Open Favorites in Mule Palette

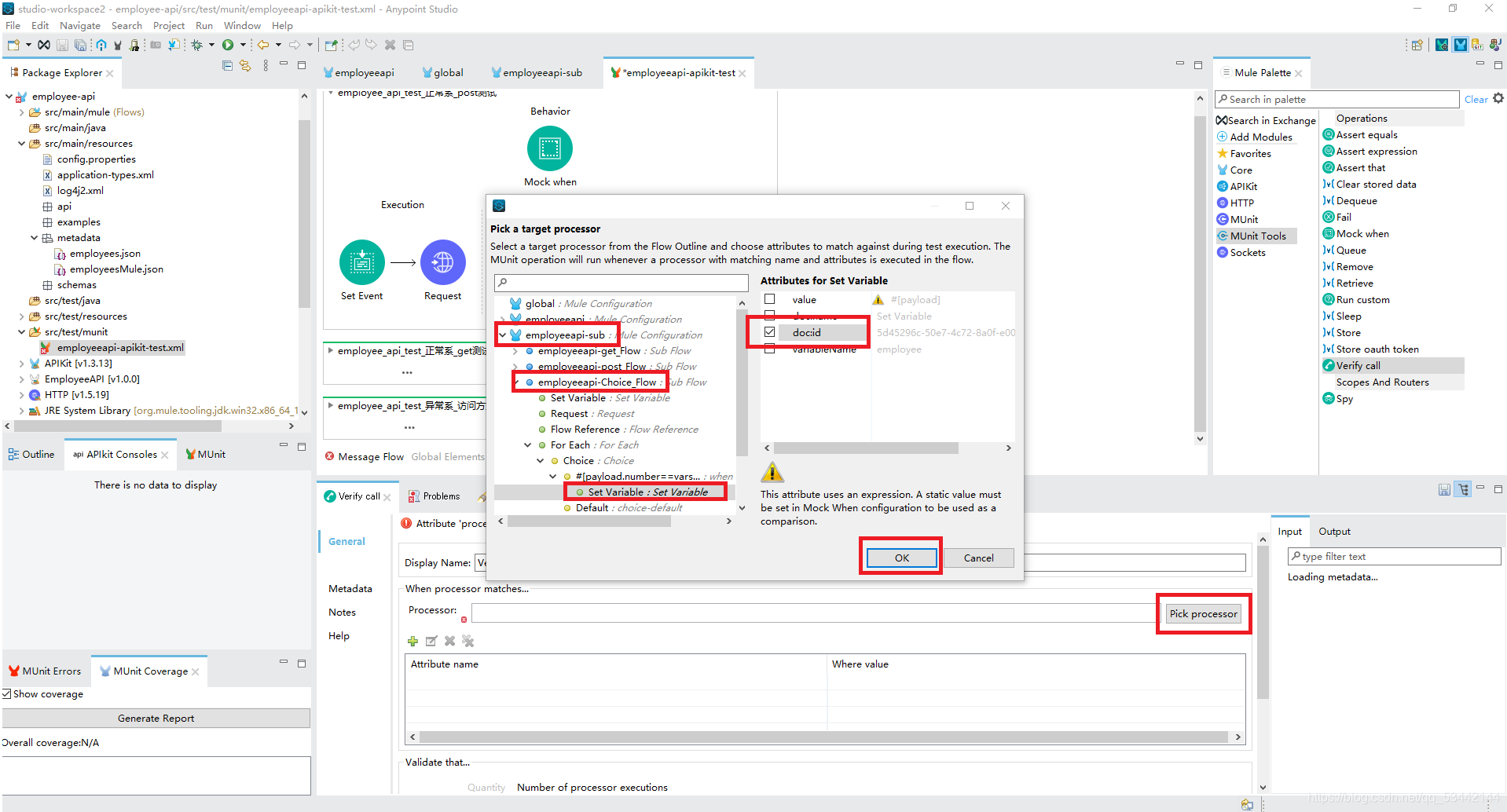[1250, 154]
